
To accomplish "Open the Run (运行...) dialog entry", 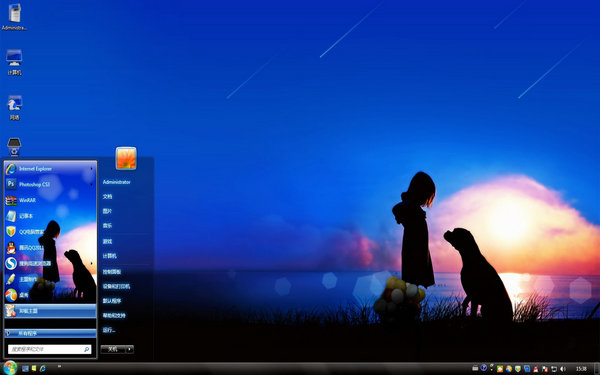I will coord(109,330).
